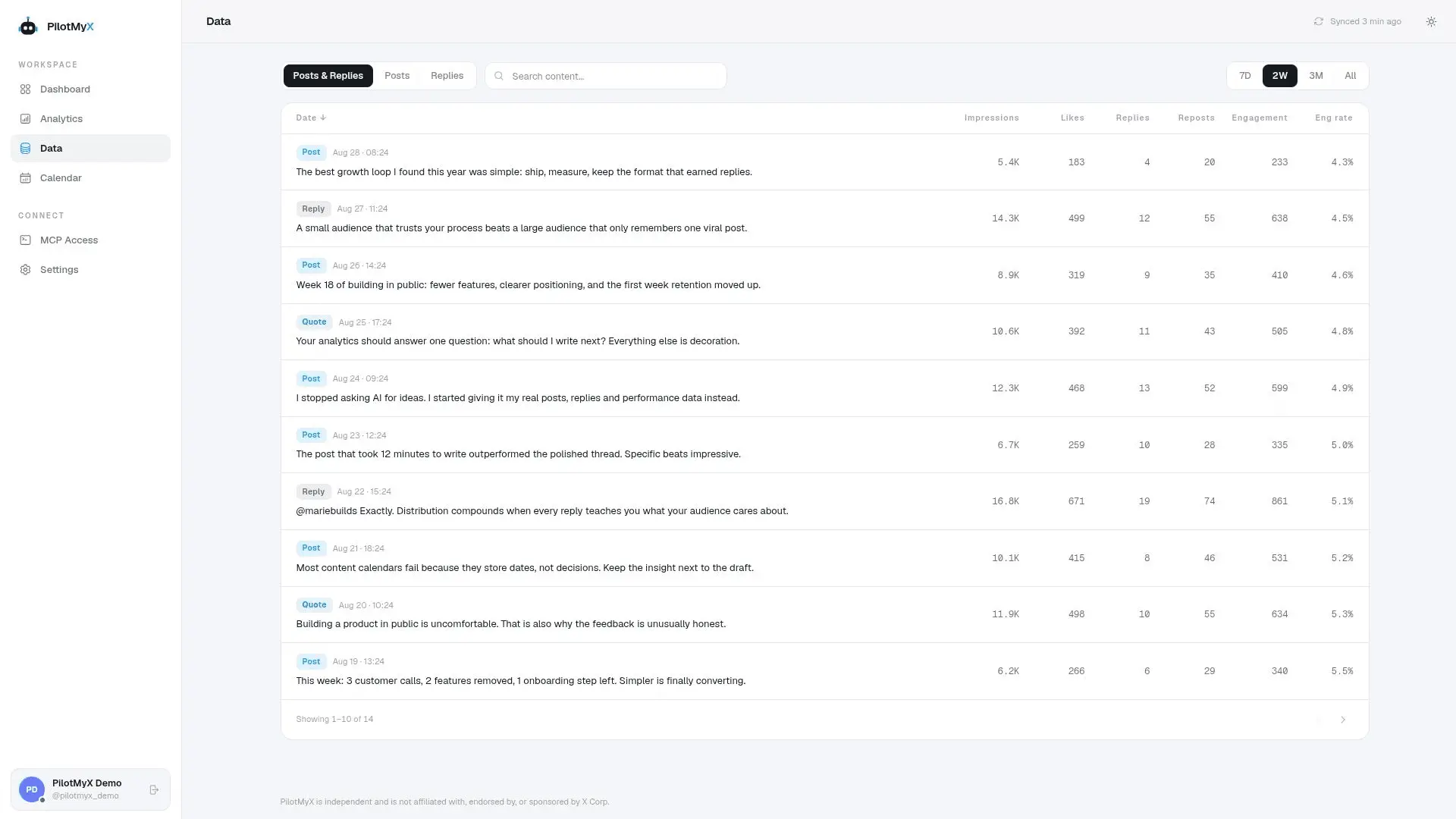The width and height of the screenshot is (1456, 819).
Task: Click the 16.8K impressions value
Action: point(1005,501)
